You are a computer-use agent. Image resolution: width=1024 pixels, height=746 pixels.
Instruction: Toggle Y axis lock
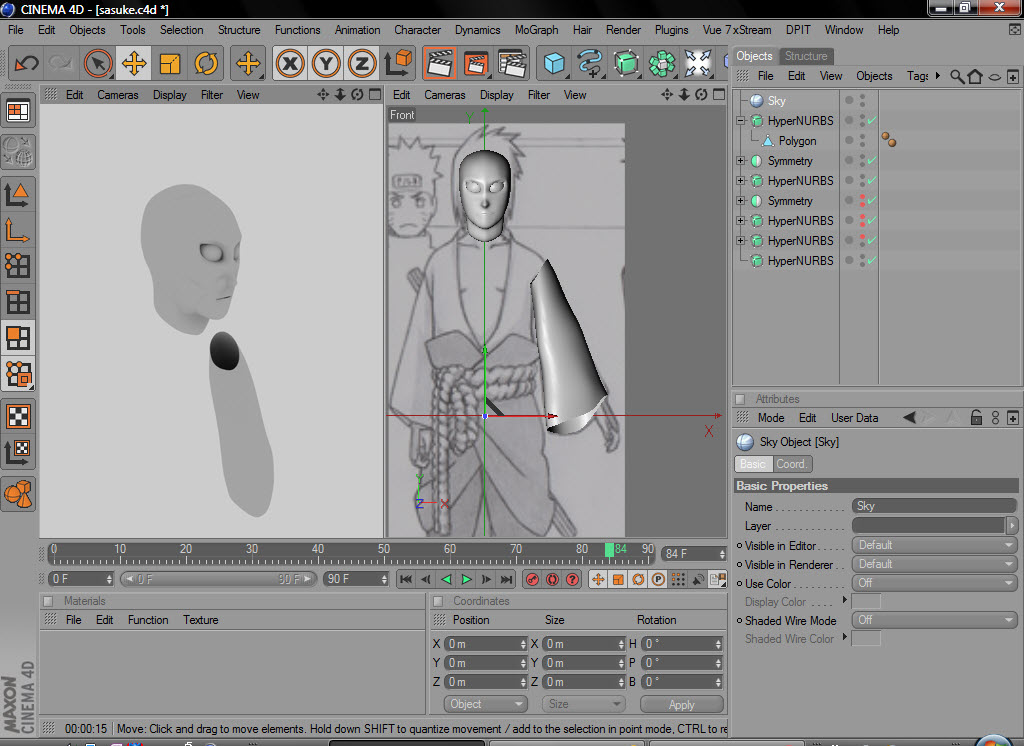[326, 64]
